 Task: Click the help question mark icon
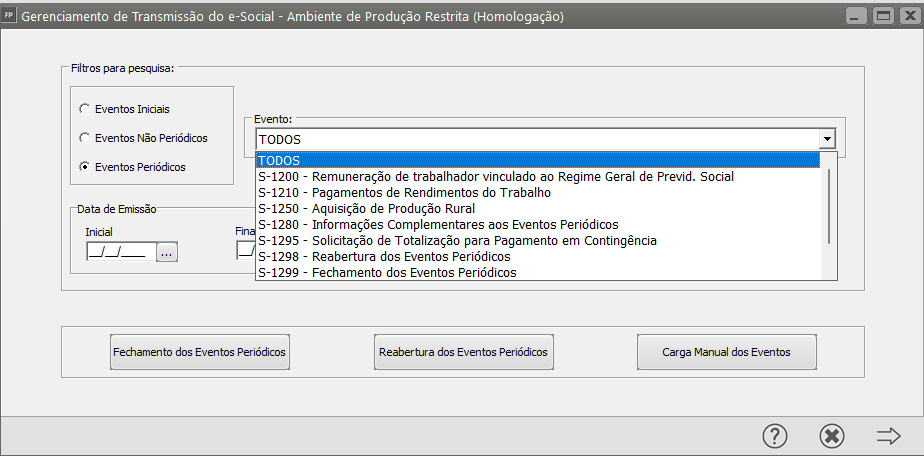coord(775,436)
